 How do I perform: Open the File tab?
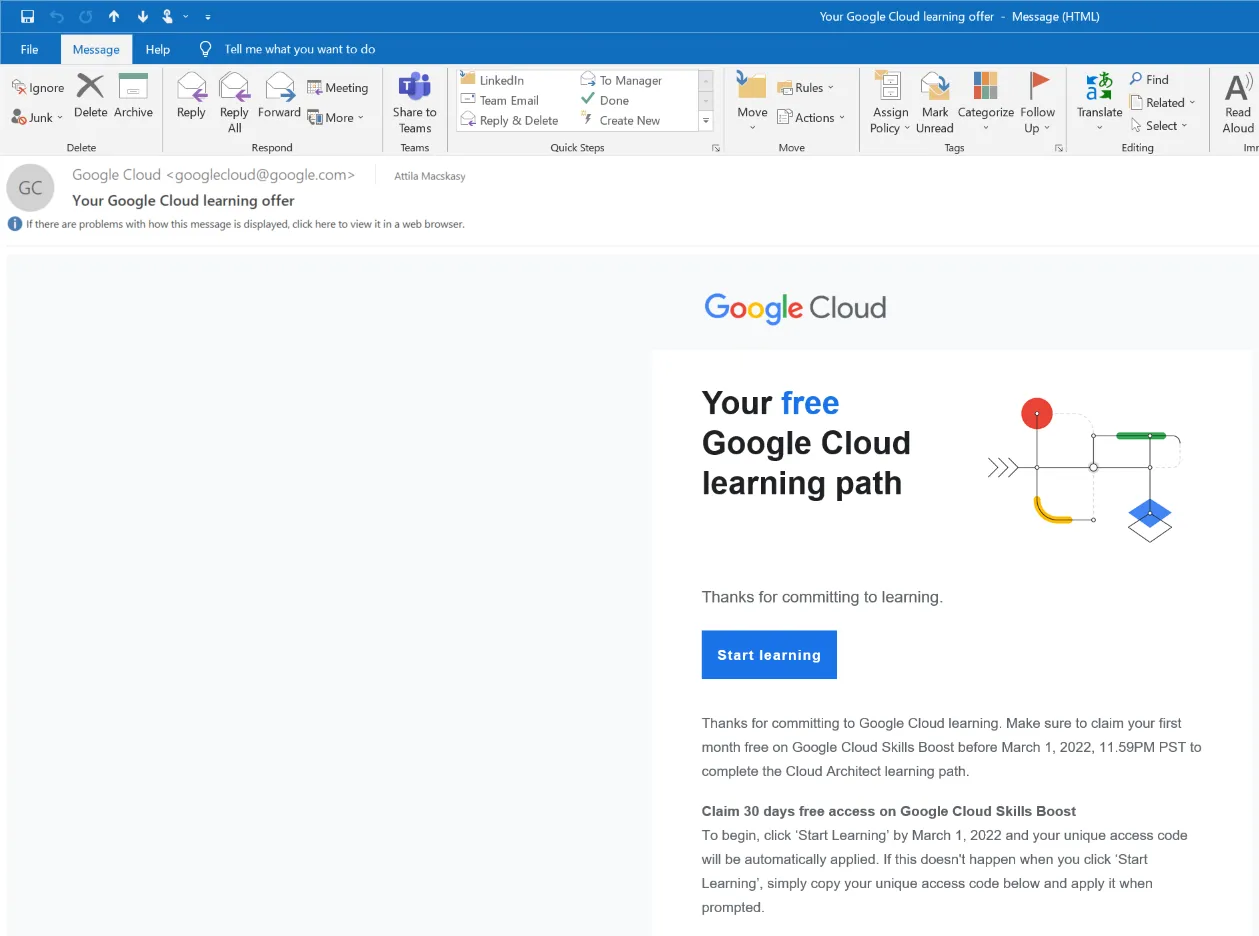(29, 49)
